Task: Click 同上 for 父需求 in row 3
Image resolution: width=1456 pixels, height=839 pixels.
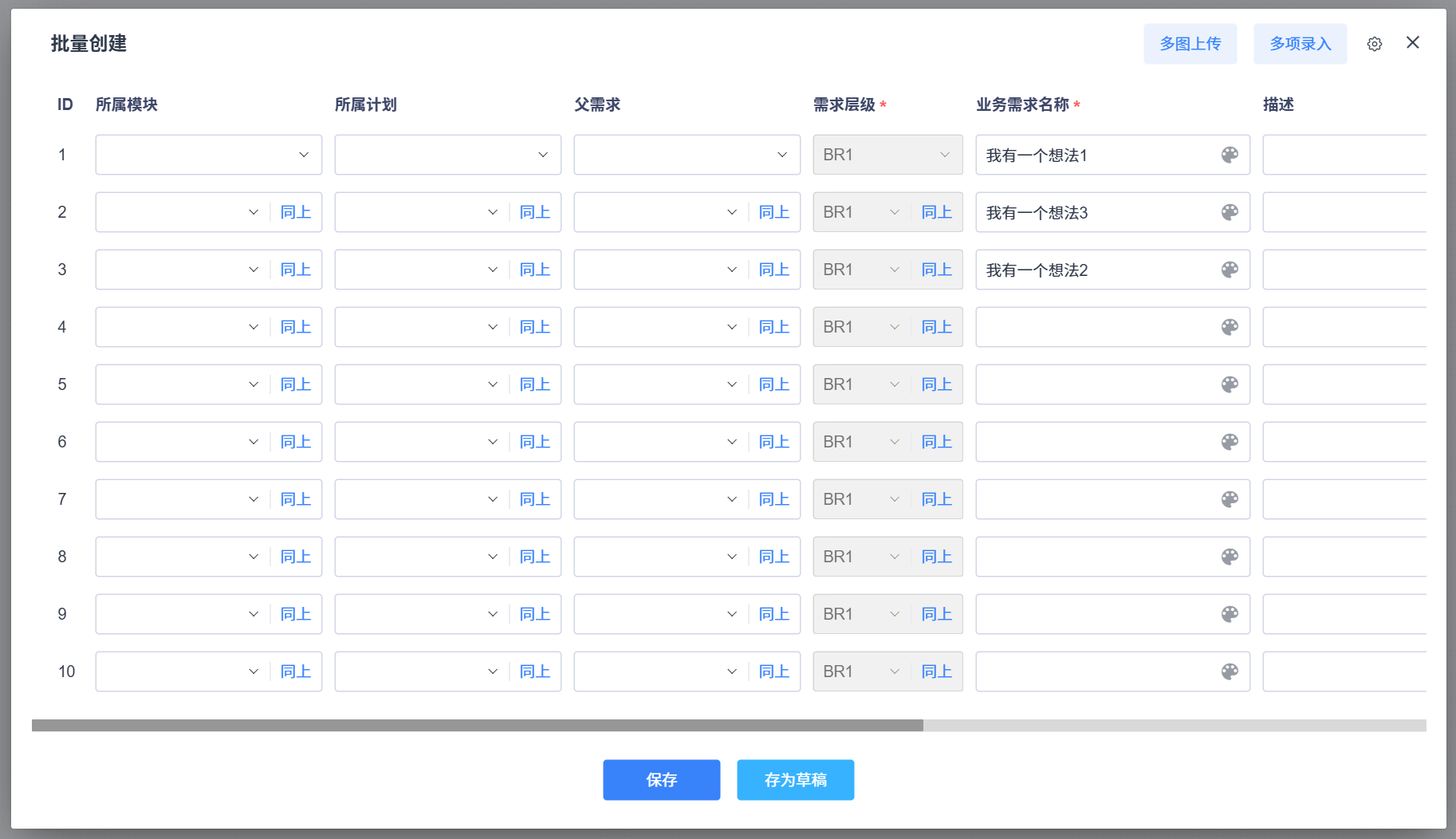Action: pos(774,270)
